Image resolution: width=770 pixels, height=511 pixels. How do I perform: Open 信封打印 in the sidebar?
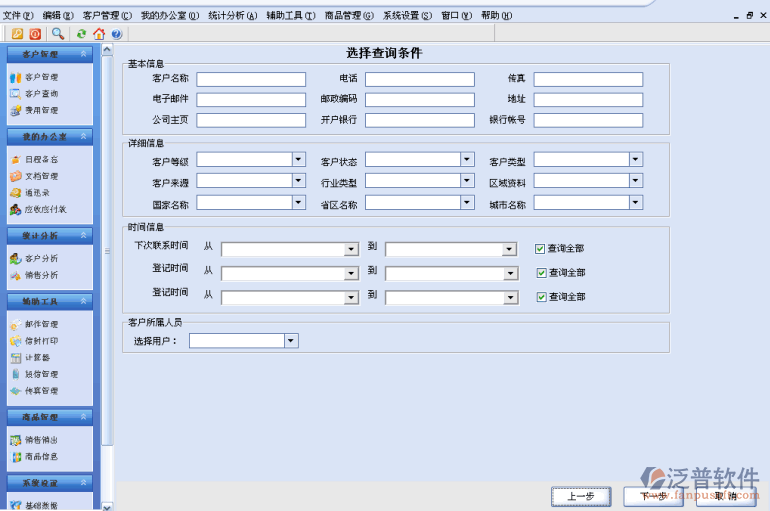34,341
